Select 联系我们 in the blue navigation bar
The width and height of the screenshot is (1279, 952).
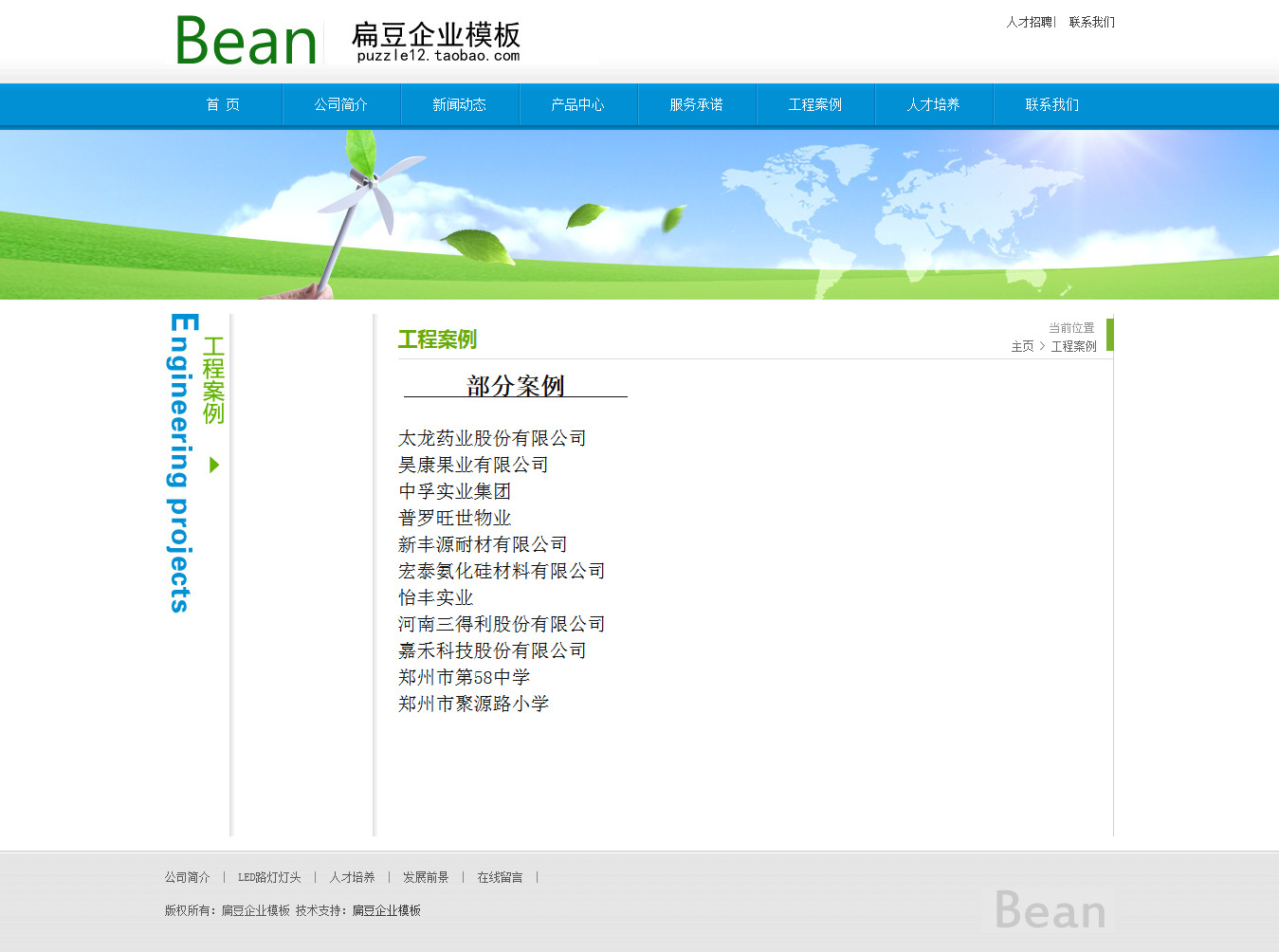pyautogui.click(x=1052, y=104)
